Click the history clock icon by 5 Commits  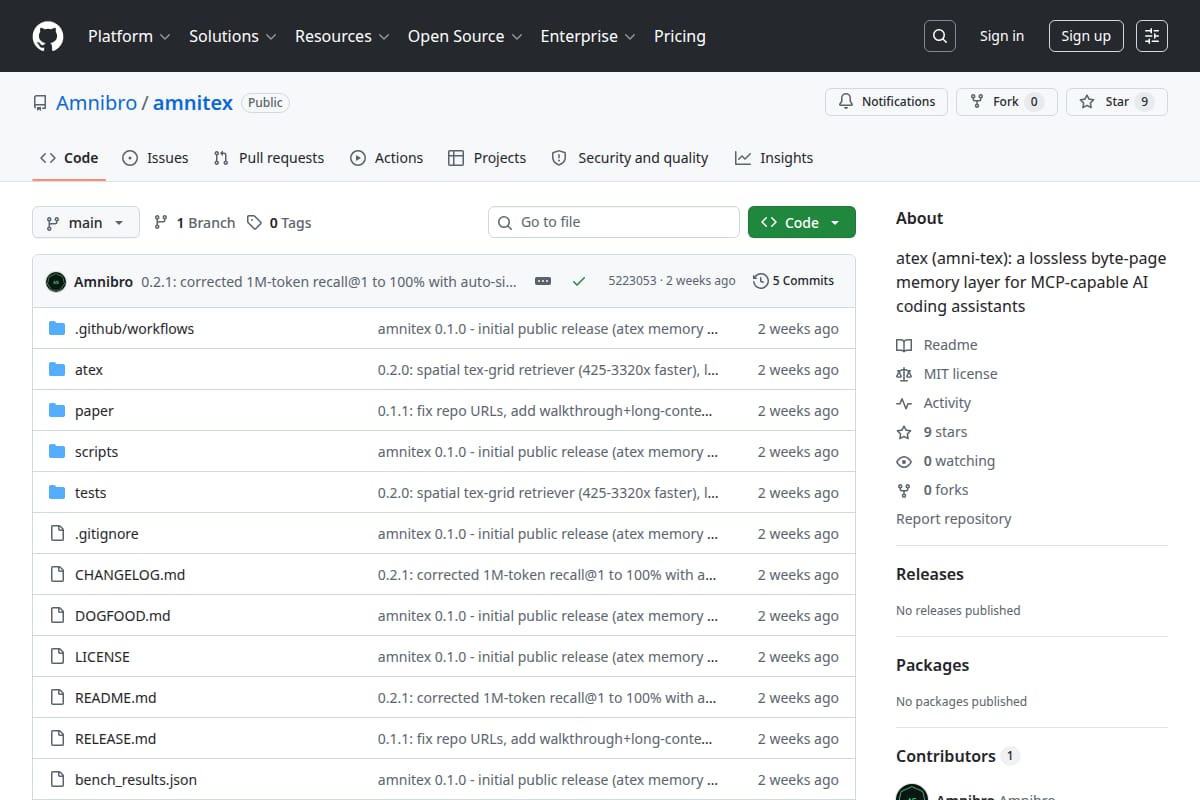point(761,281)
